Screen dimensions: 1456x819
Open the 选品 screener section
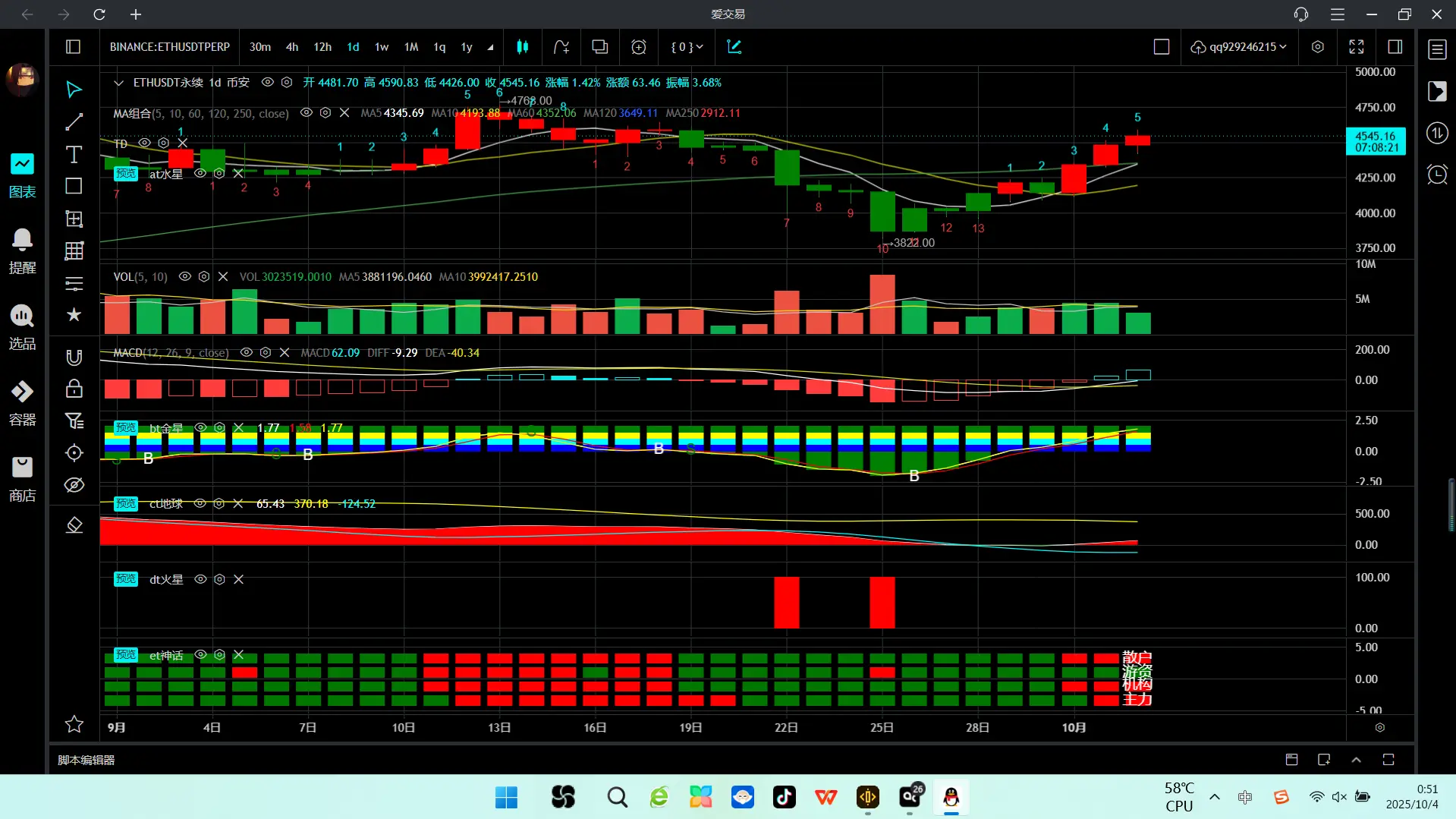(x=22, y=328)
